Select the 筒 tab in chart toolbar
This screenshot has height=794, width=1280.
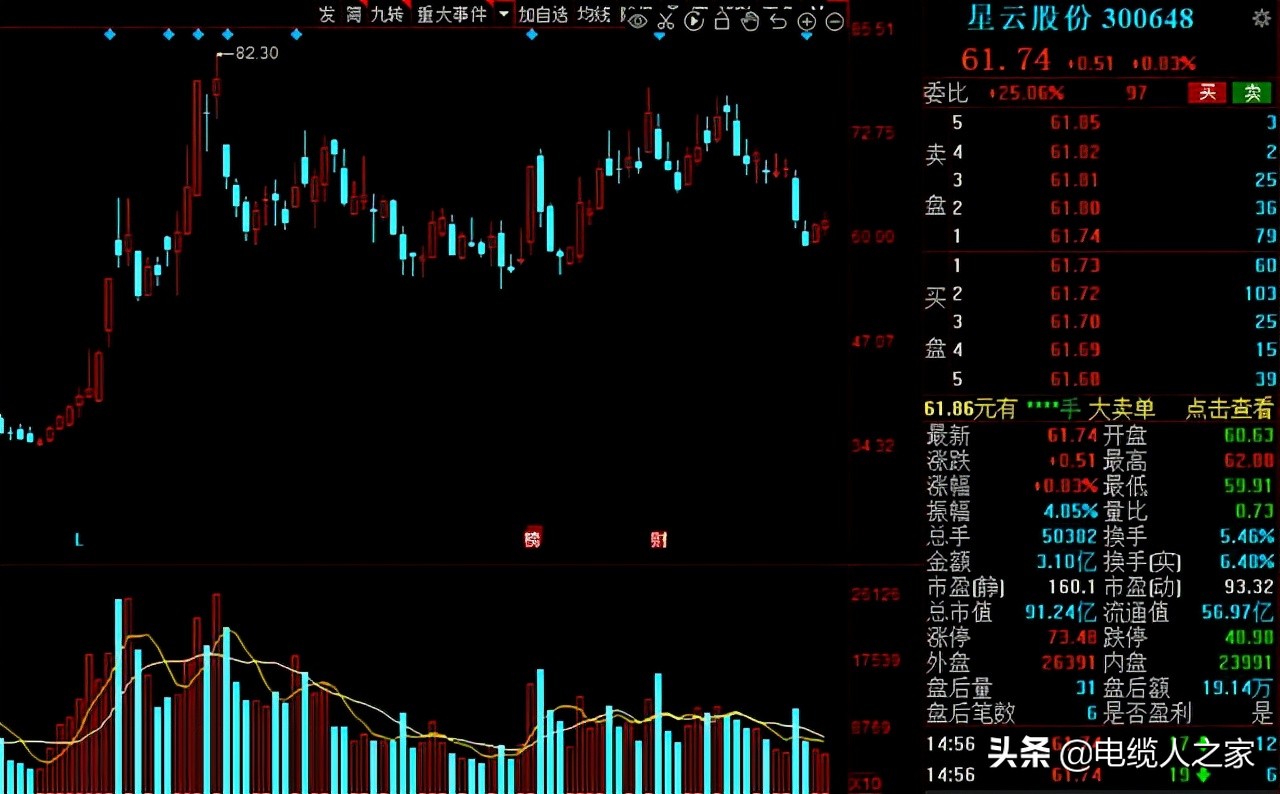(354, 14)
